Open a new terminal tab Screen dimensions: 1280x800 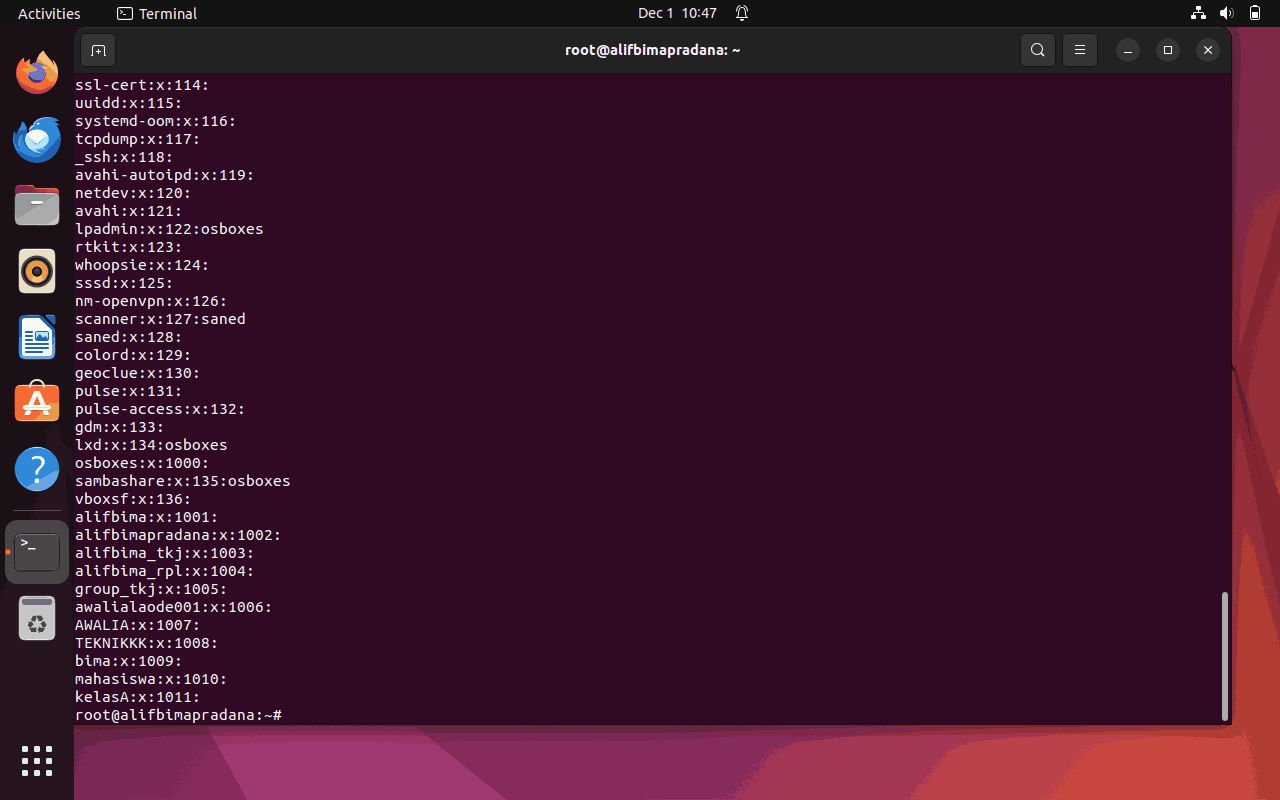[x=98, y=50]
